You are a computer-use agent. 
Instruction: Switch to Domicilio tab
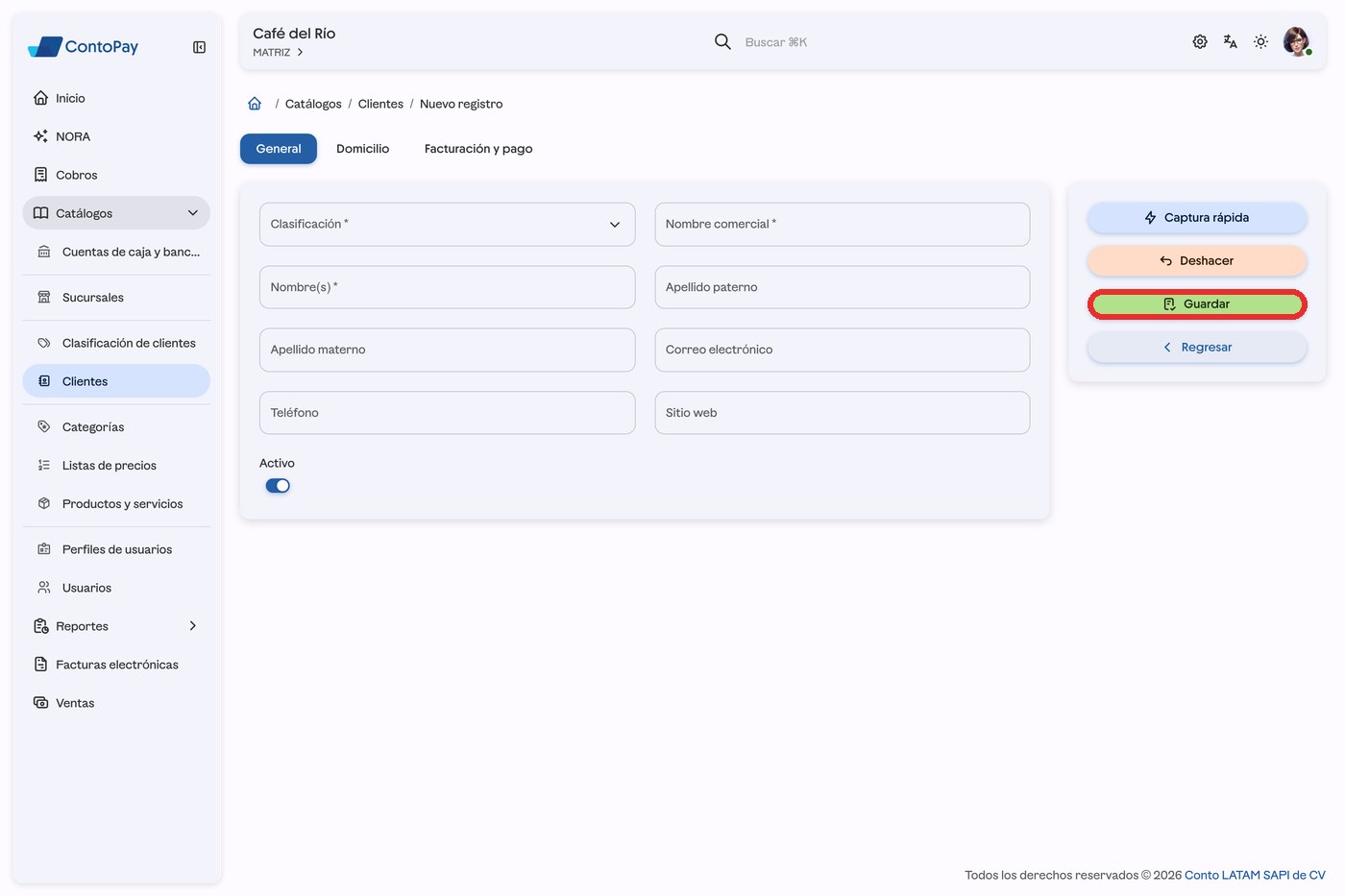tap(363, 149)
